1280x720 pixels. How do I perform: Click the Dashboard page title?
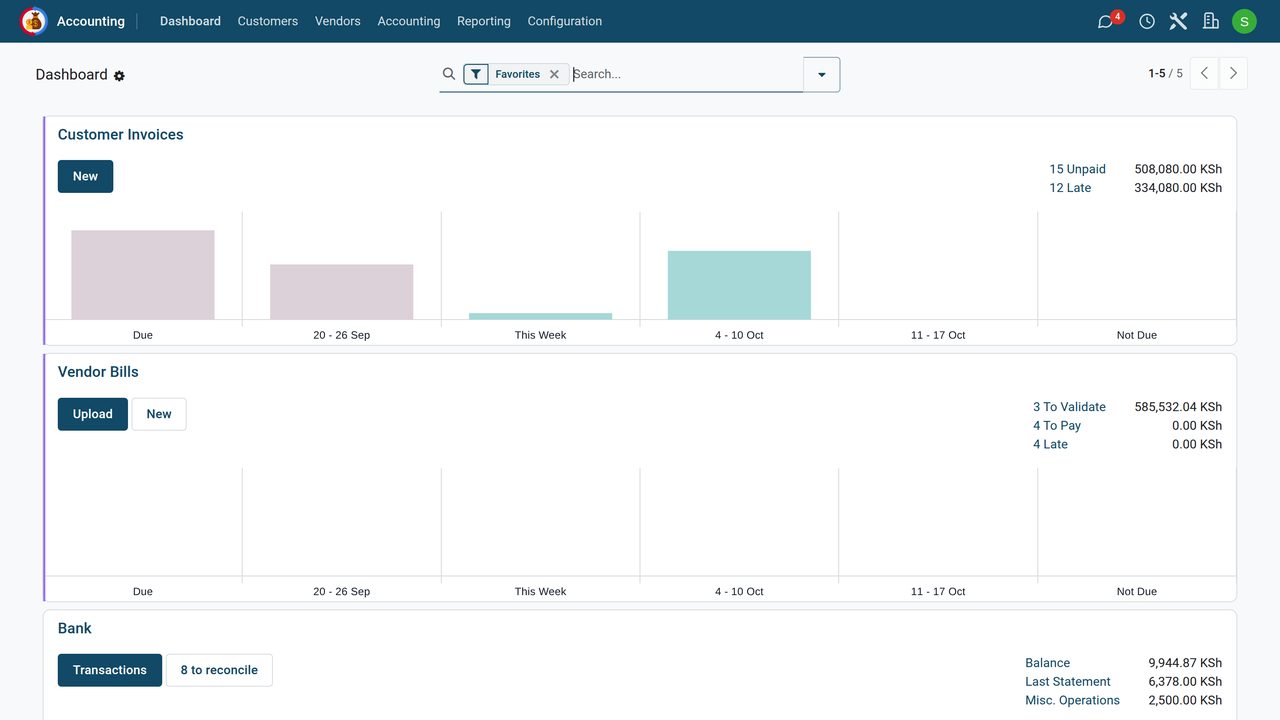[x=71, y=75]
